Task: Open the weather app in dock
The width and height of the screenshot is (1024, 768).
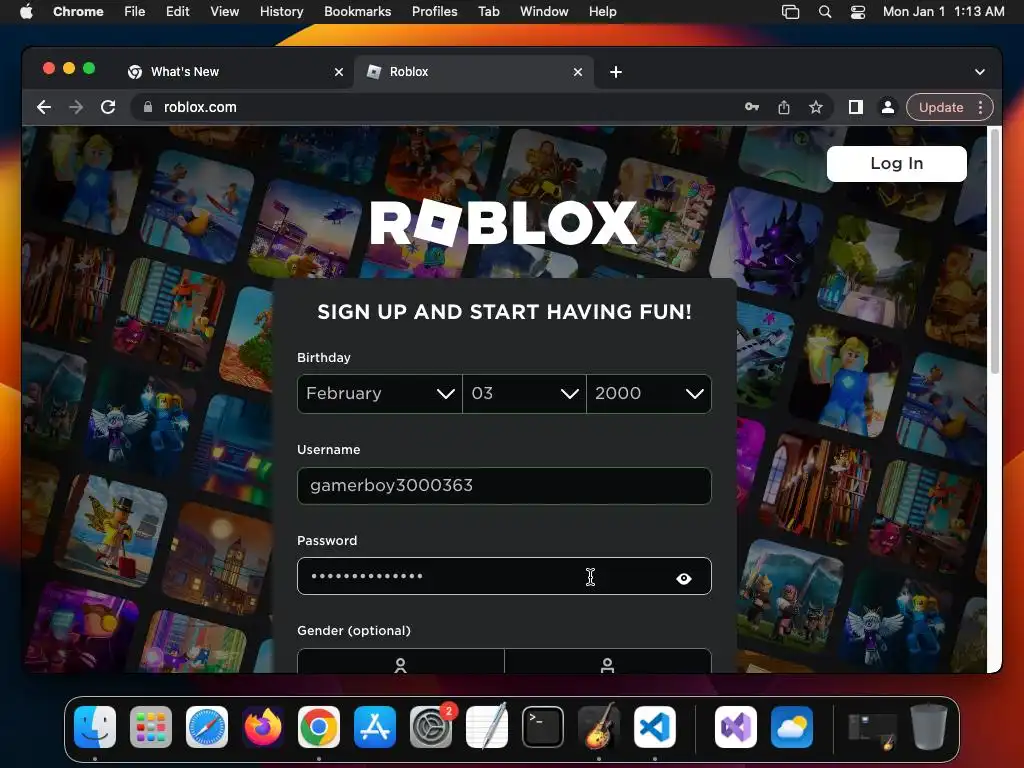Action: click(792, 727)
